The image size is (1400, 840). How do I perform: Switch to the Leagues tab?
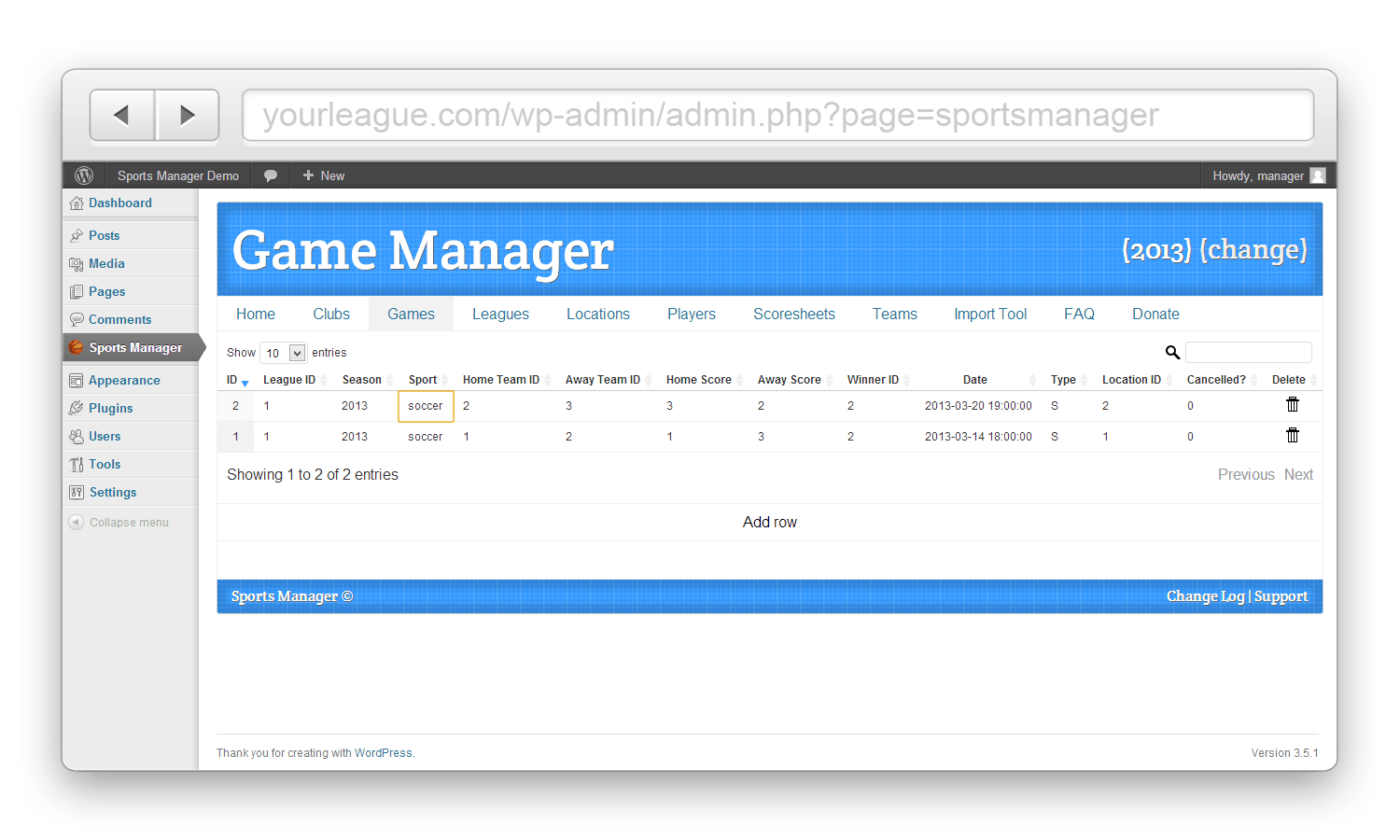[x=500, y=314]
